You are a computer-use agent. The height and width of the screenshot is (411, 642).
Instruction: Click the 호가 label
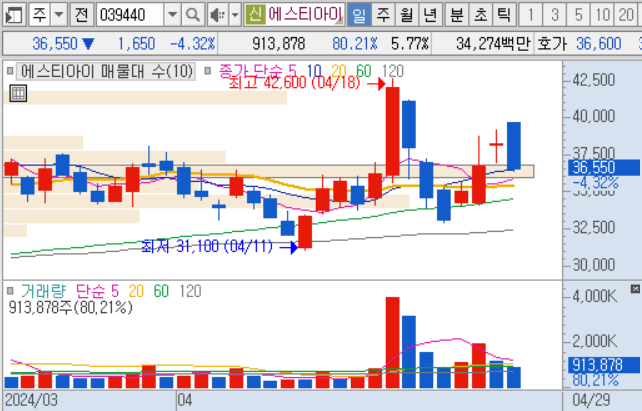point(552,43)
